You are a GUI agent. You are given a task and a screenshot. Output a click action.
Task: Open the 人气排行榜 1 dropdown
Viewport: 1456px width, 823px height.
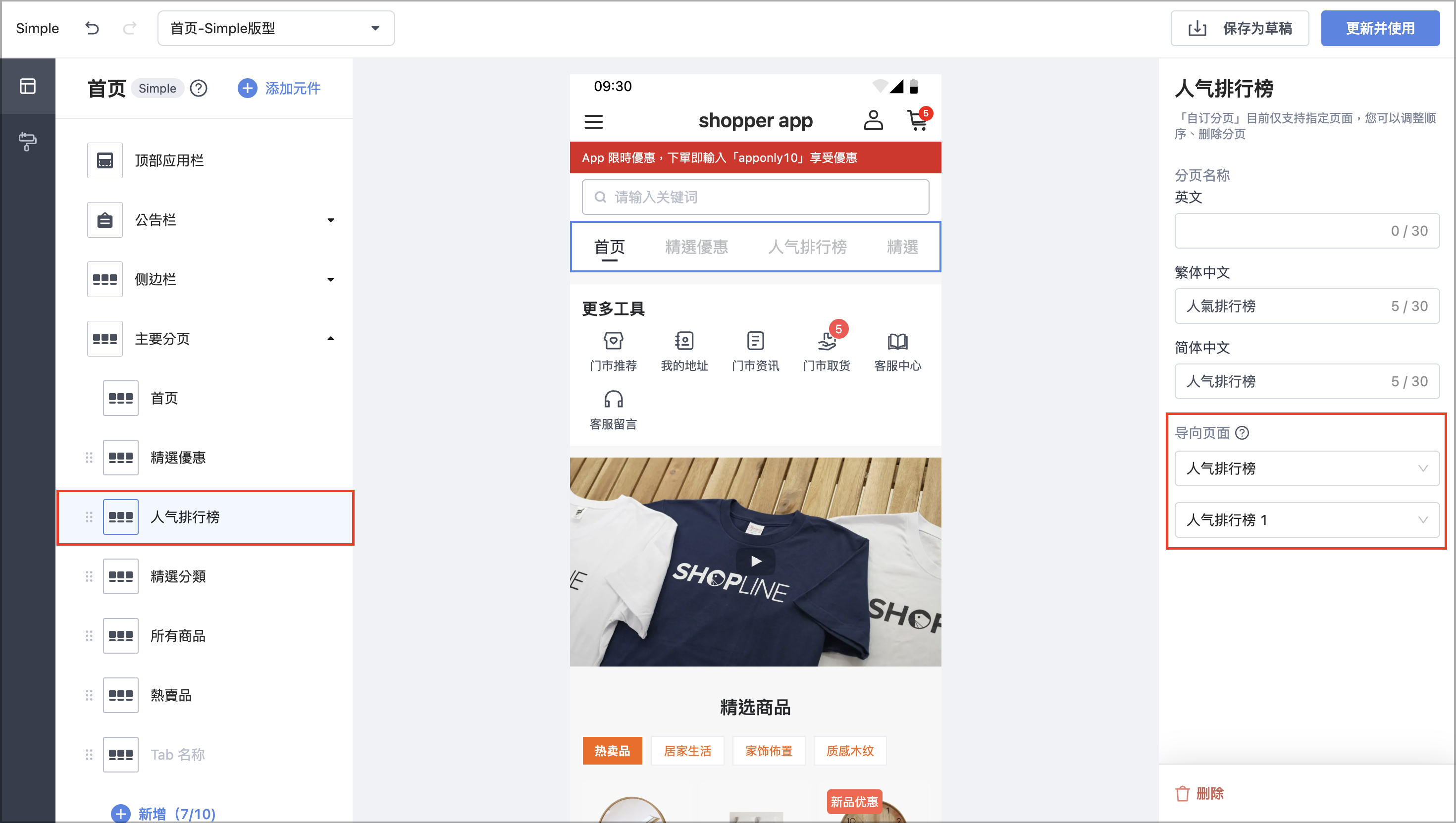[x=1307, y=519]
